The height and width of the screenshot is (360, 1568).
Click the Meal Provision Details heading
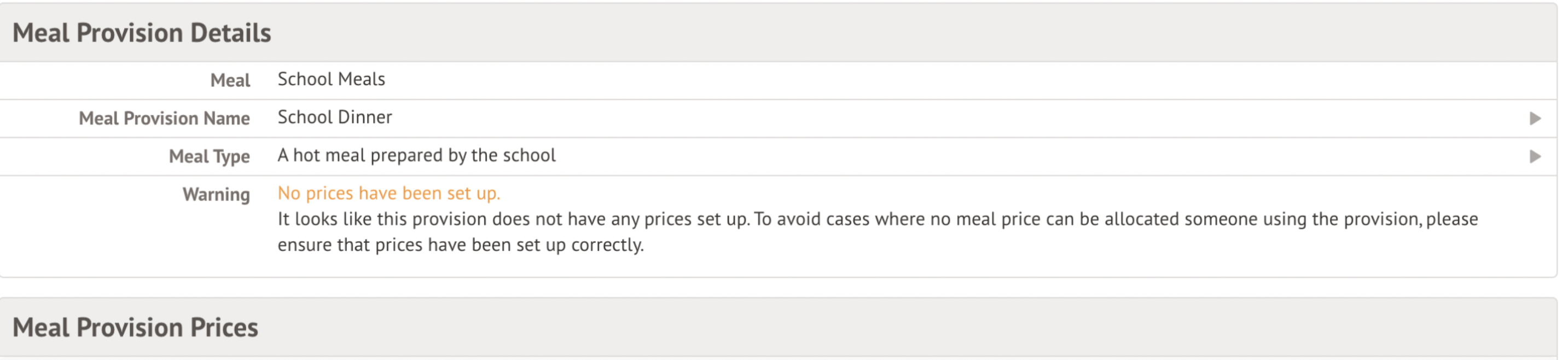click(x=141, y=33)
